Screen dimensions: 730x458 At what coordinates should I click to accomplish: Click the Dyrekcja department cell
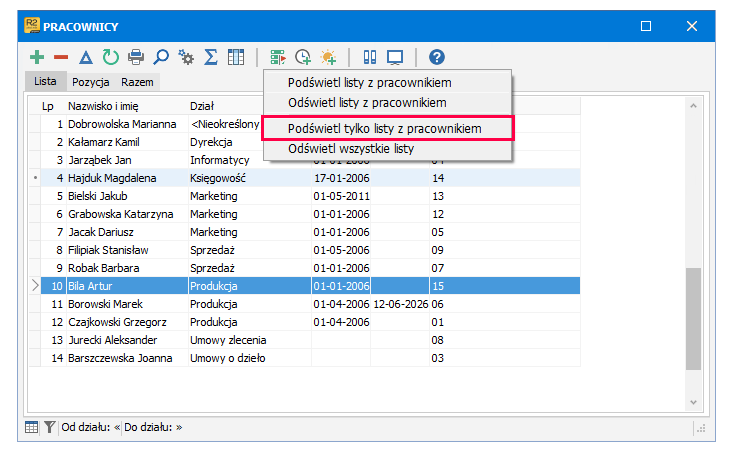(x=226, y=142)
